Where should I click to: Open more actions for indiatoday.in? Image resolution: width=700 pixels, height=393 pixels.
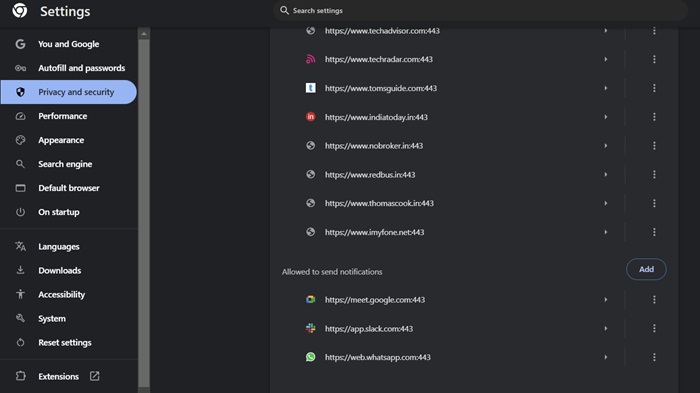pyautogui.click(x=654, y=117)
